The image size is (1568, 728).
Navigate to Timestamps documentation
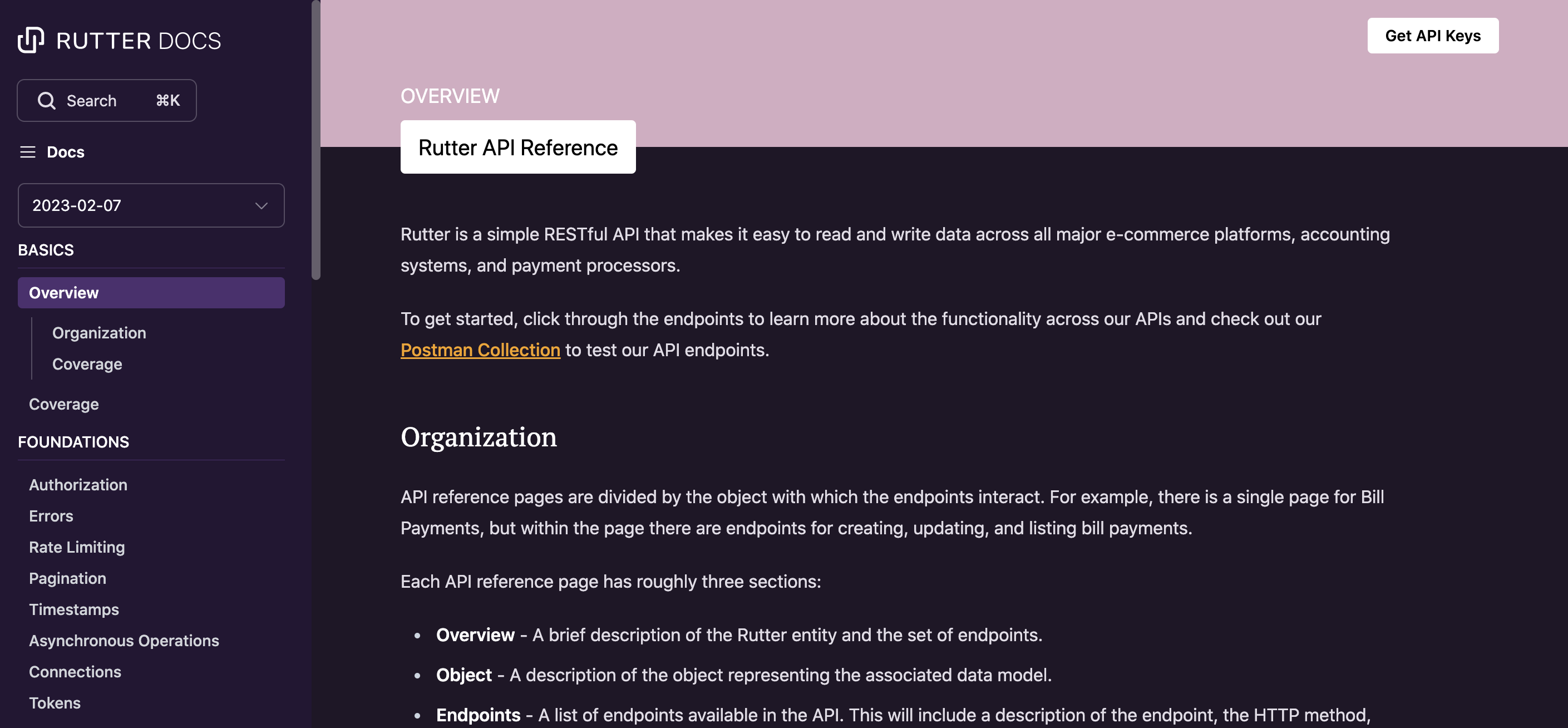click(x=73, y=609)
